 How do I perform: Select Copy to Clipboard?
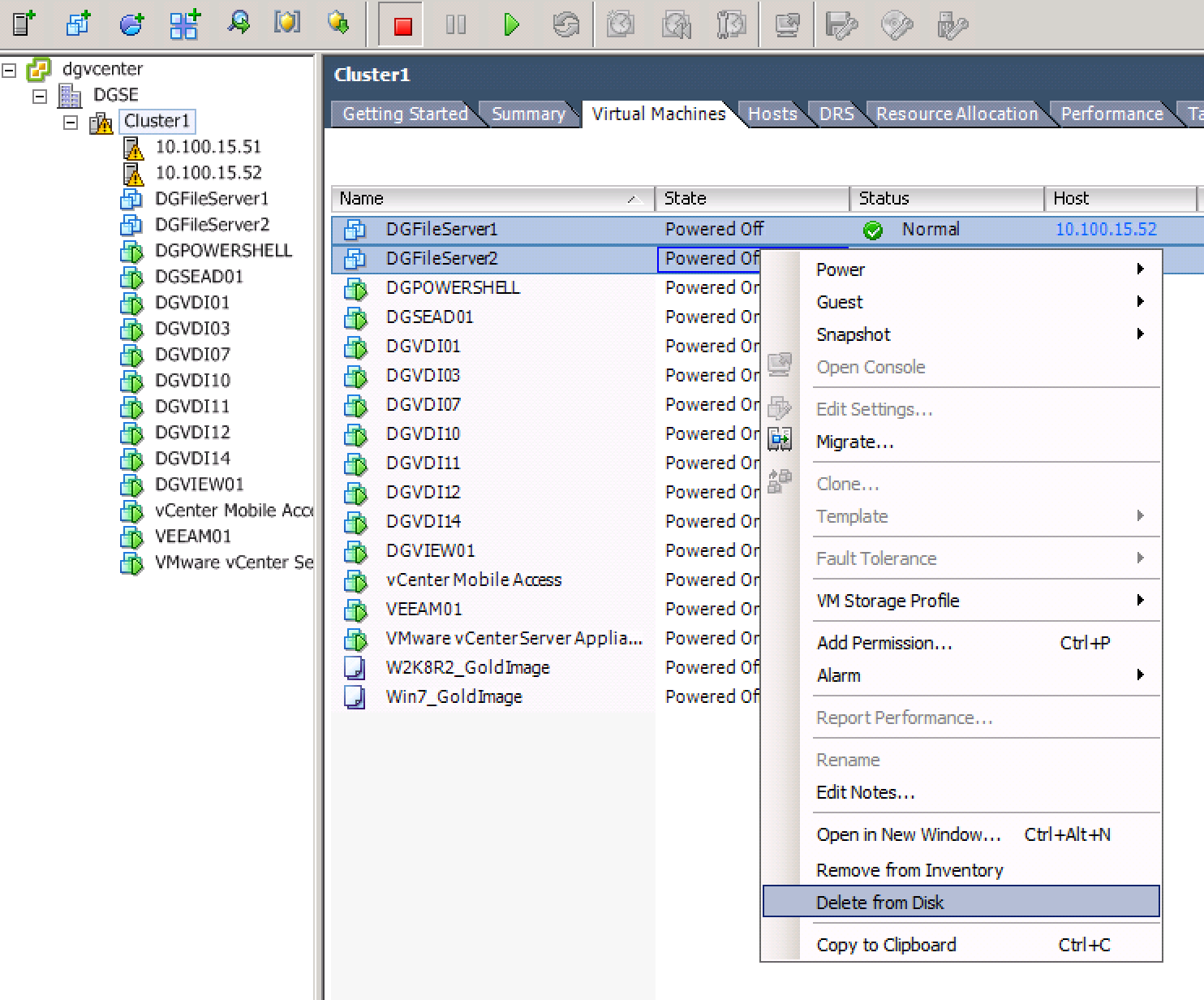961,945
